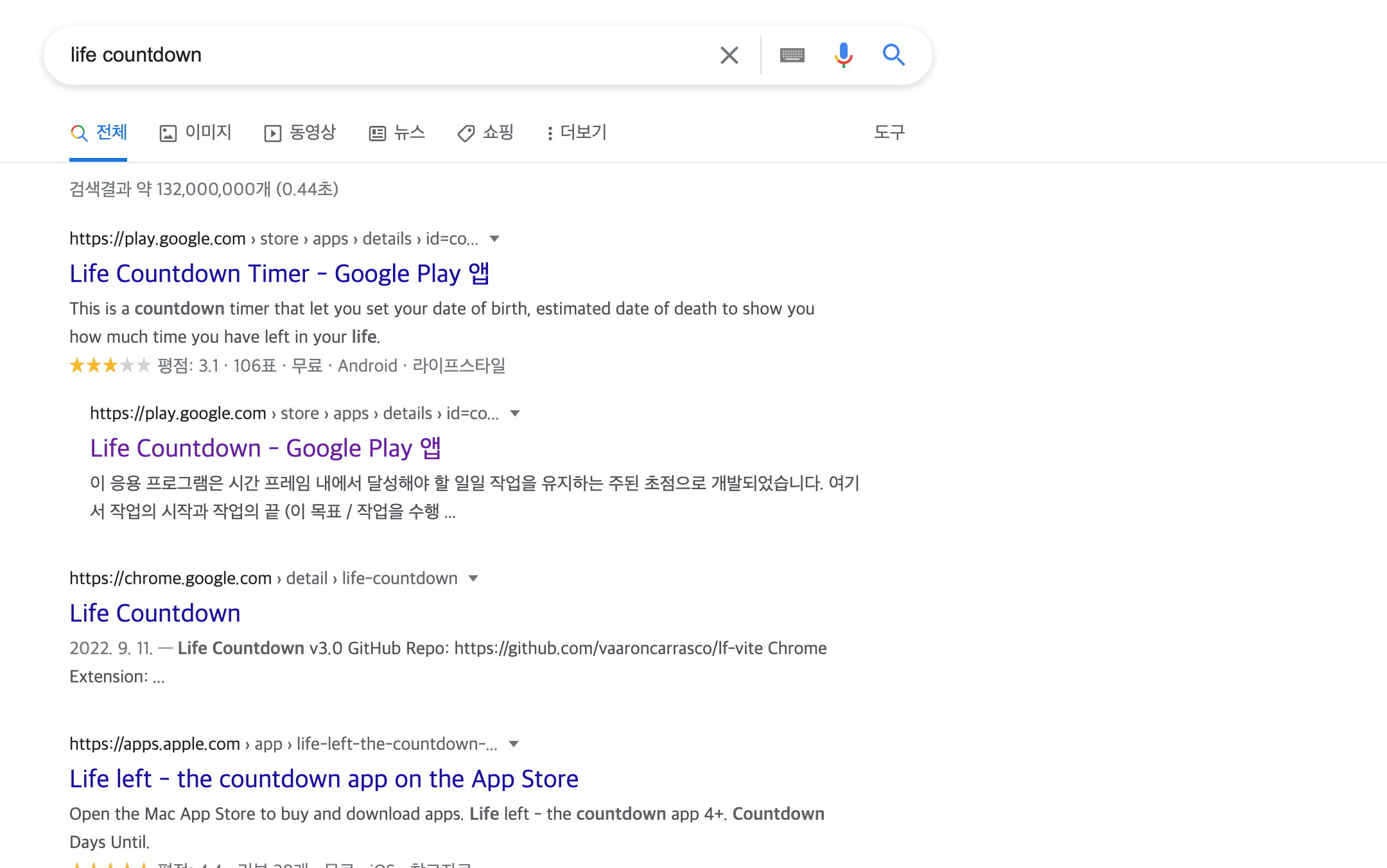This screenshot has height=868, width=1387.
Task: Focus the life countdown search field
Action: [385, 55]
